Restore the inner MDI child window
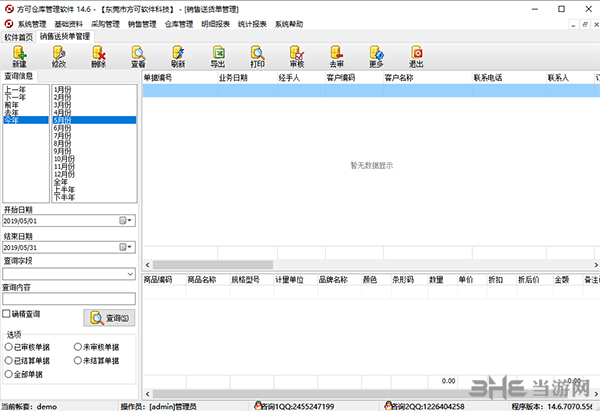Viewport: 600px width, 411px height. (584, 24)
